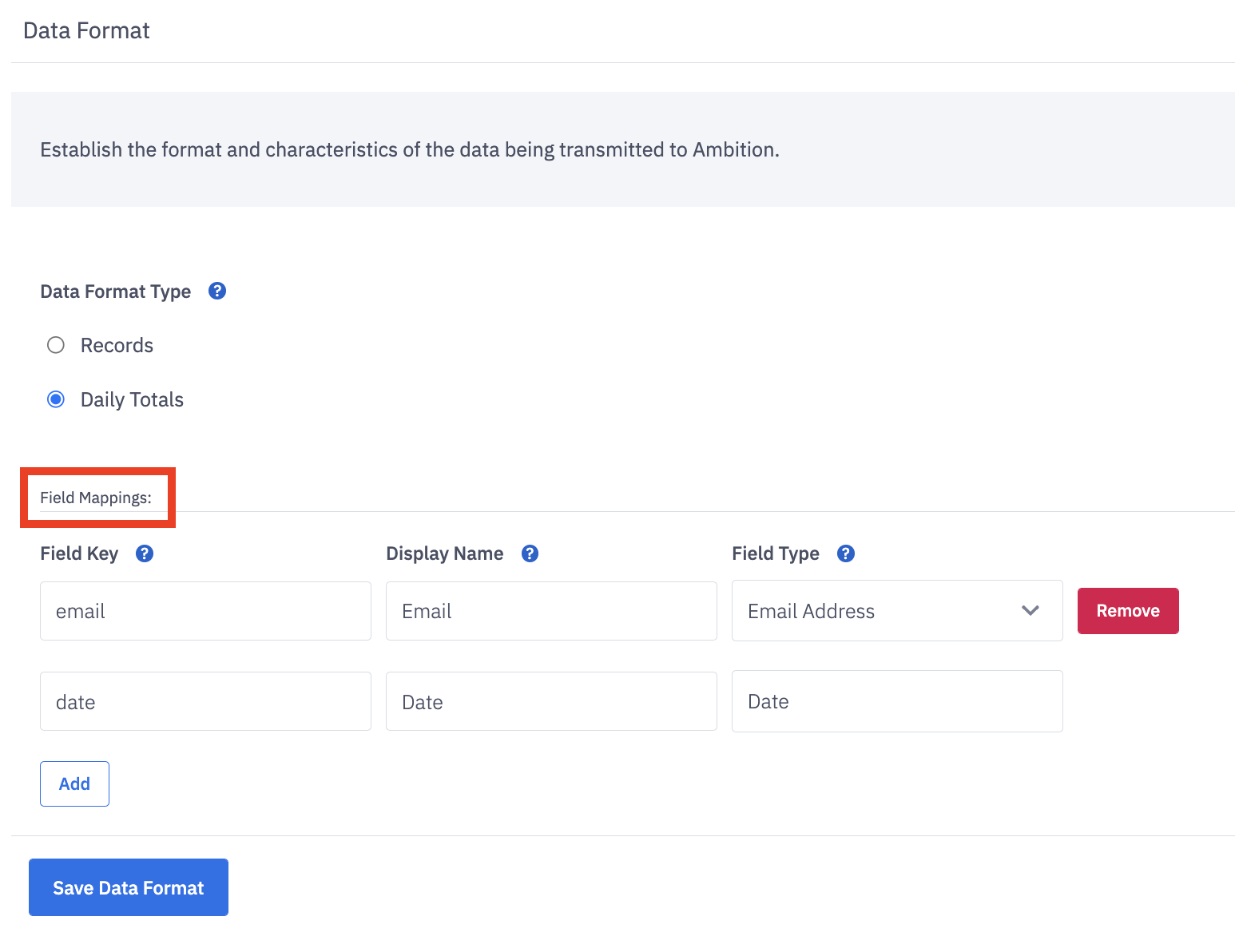
Task: Click the Daily Totals label text
Action: (132, 399)
